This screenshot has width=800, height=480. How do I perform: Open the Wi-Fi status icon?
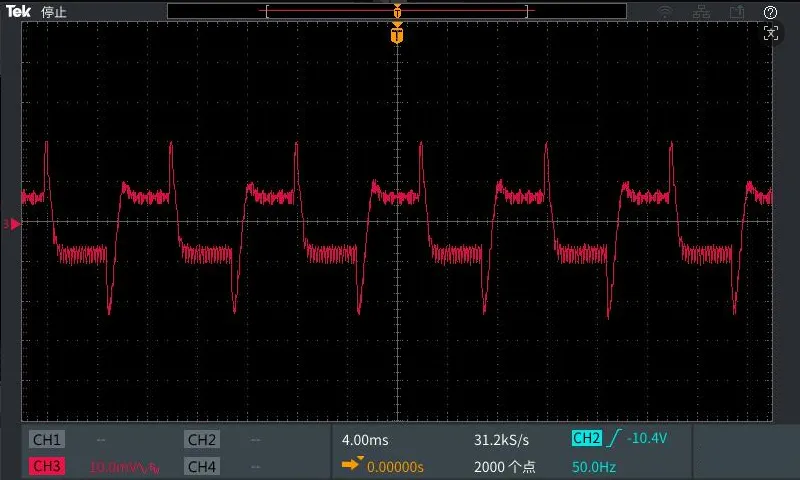point(665,12)
